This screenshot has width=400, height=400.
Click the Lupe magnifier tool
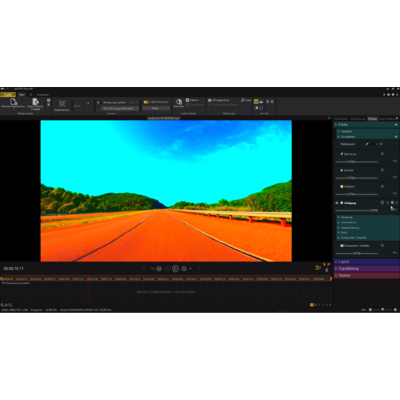point(243,100)
